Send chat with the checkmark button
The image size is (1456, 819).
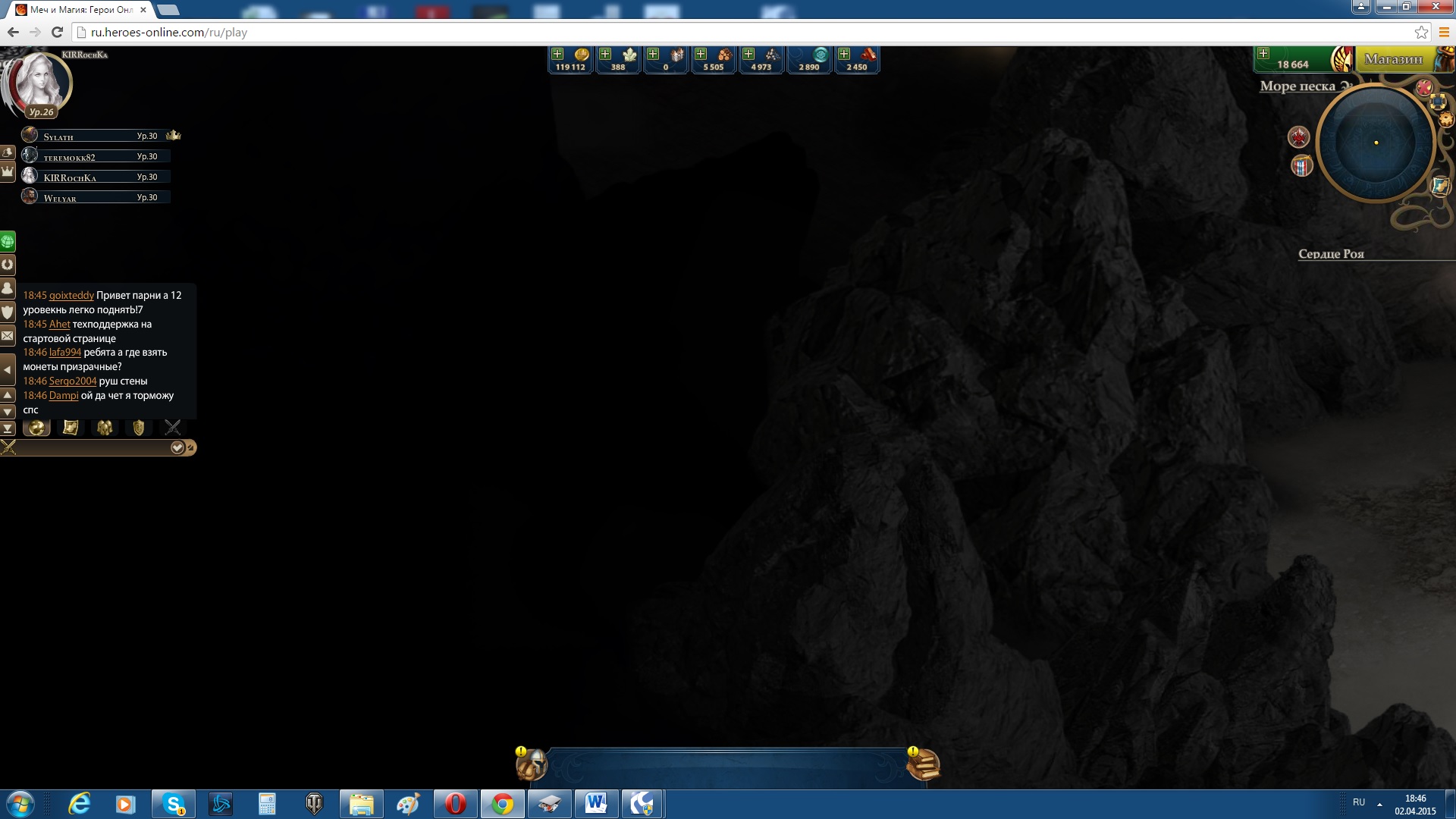click(x=177, y=447)
